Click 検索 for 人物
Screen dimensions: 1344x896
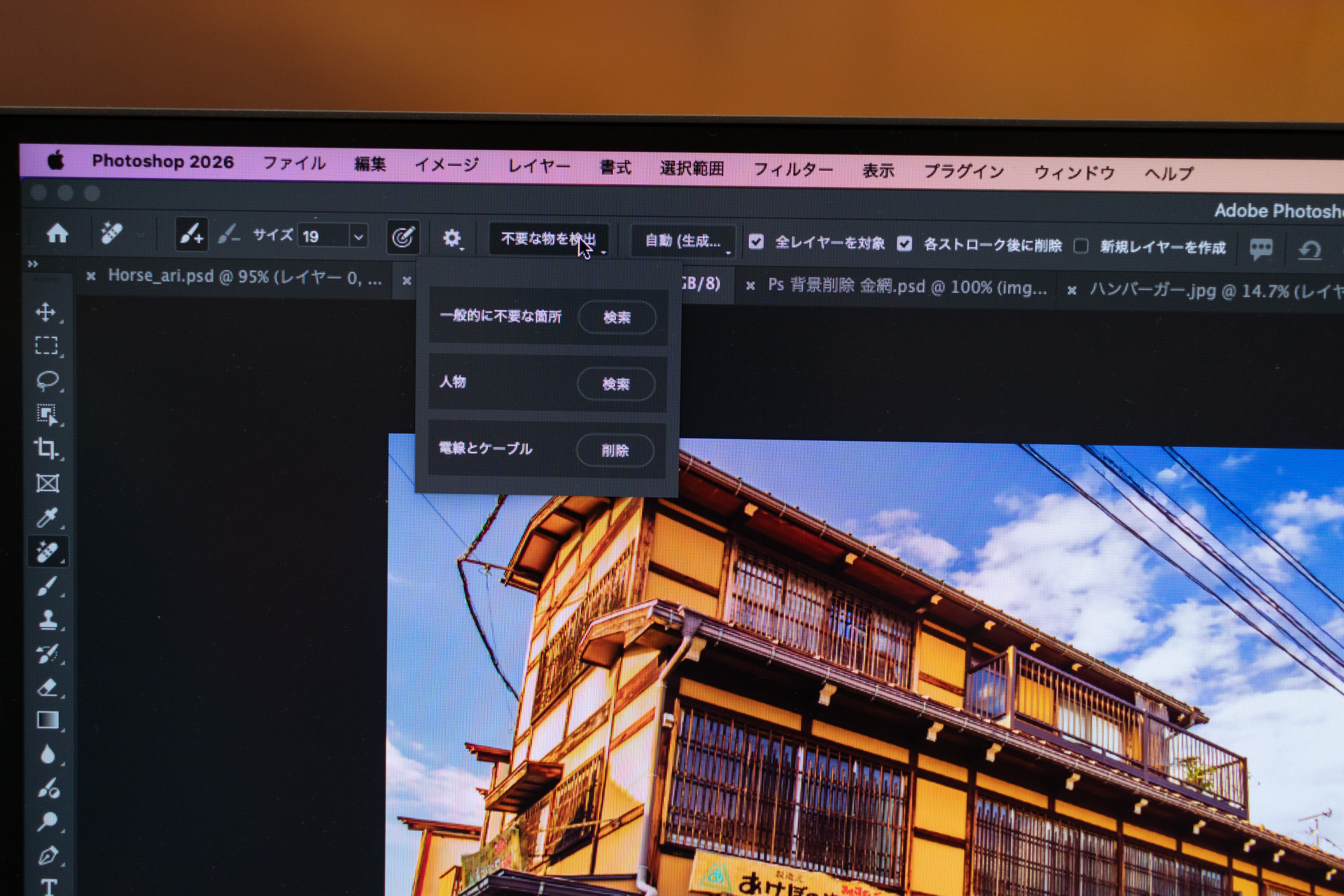[616, 384]
